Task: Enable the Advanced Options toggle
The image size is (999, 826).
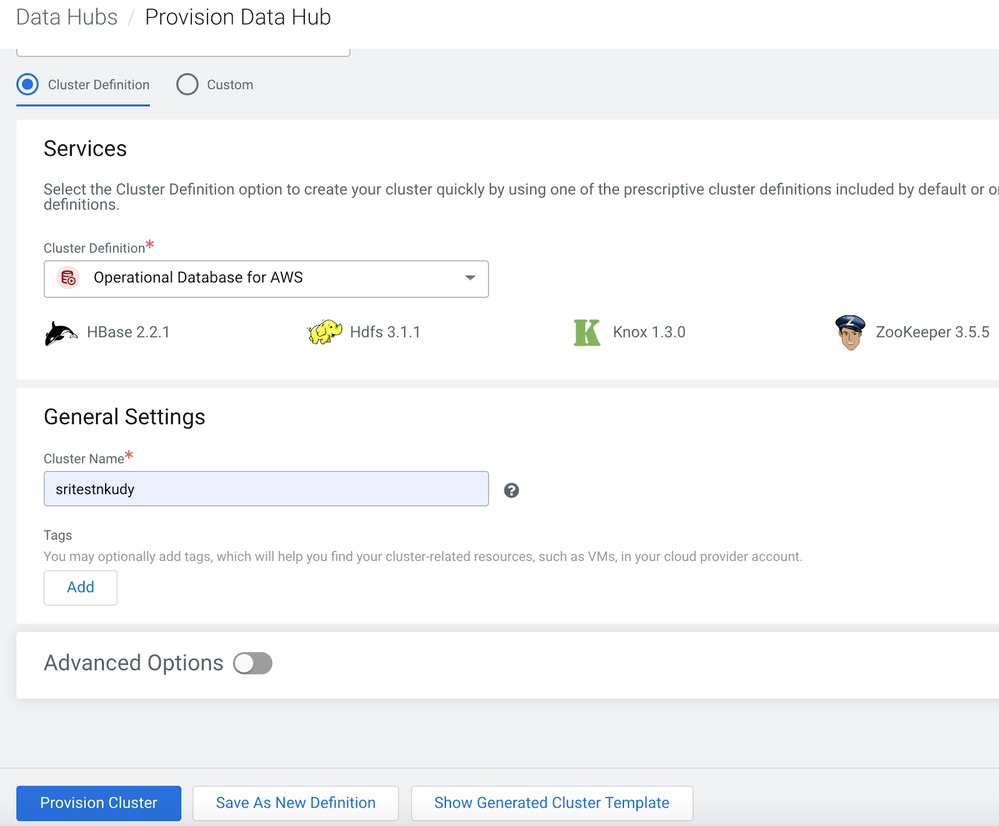Action: pos(253,663)
